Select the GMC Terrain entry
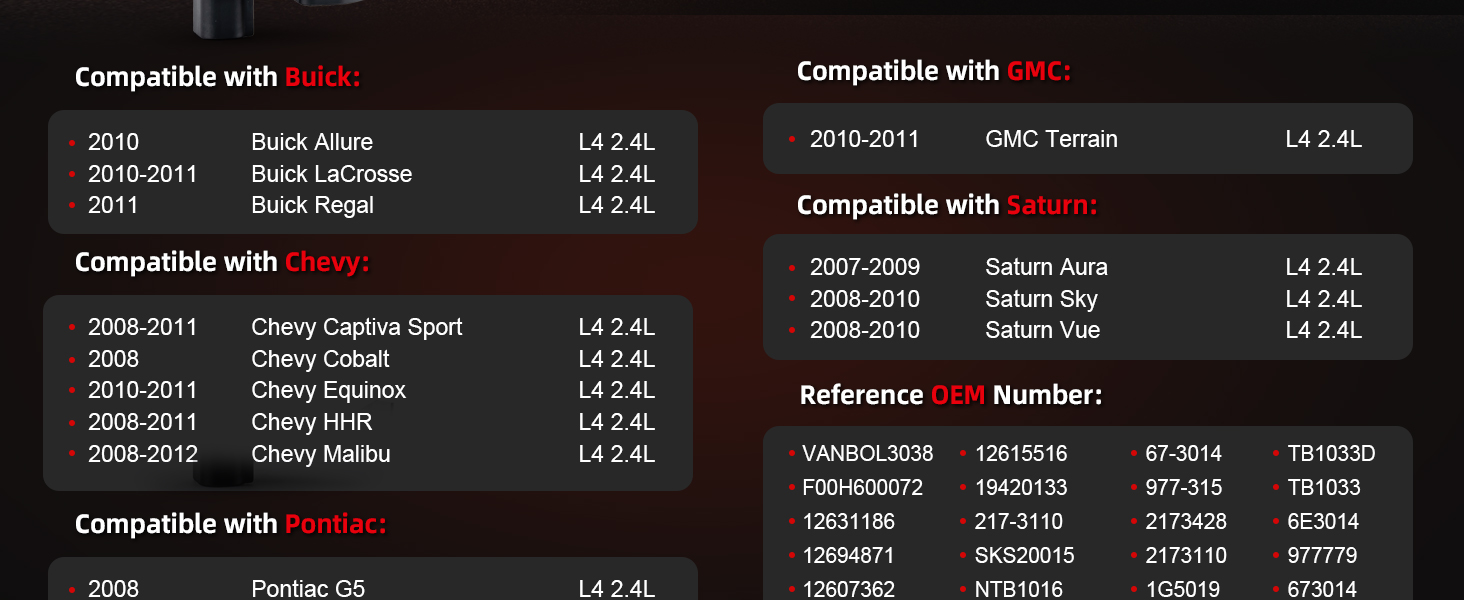 (1051, 139)
